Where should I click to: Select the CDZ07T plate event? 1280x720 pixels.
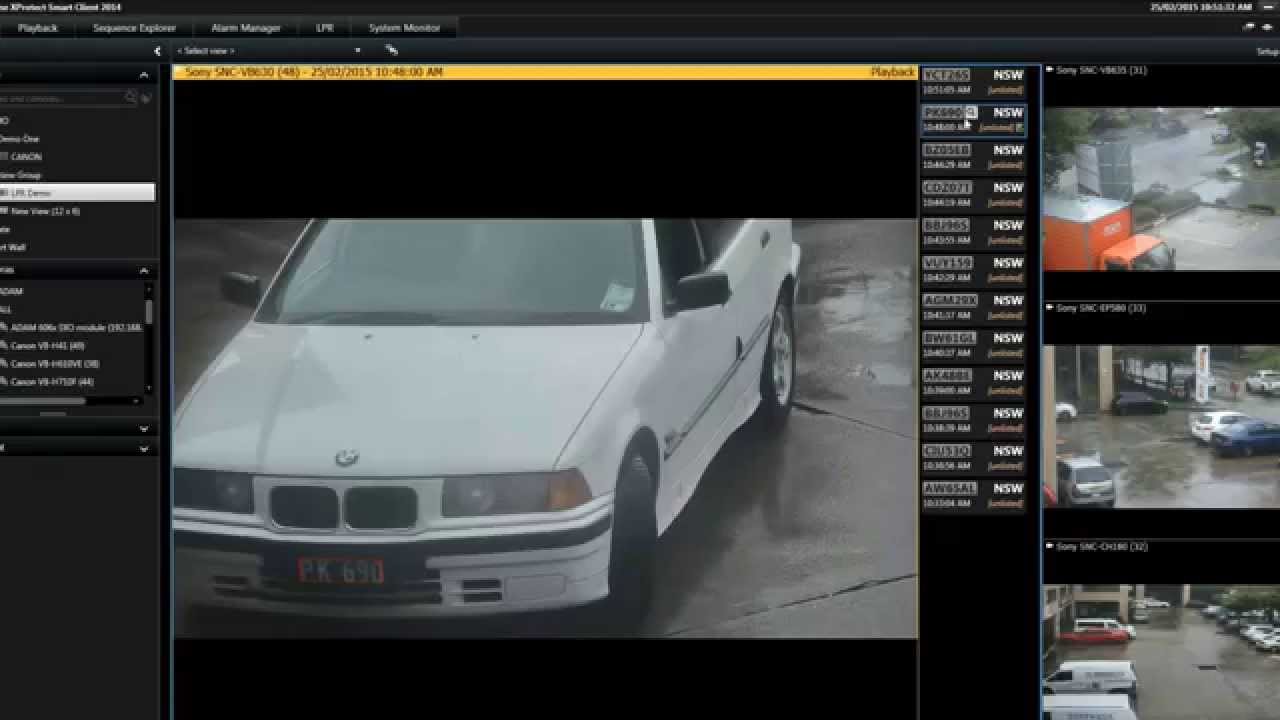tap(973, 194)
